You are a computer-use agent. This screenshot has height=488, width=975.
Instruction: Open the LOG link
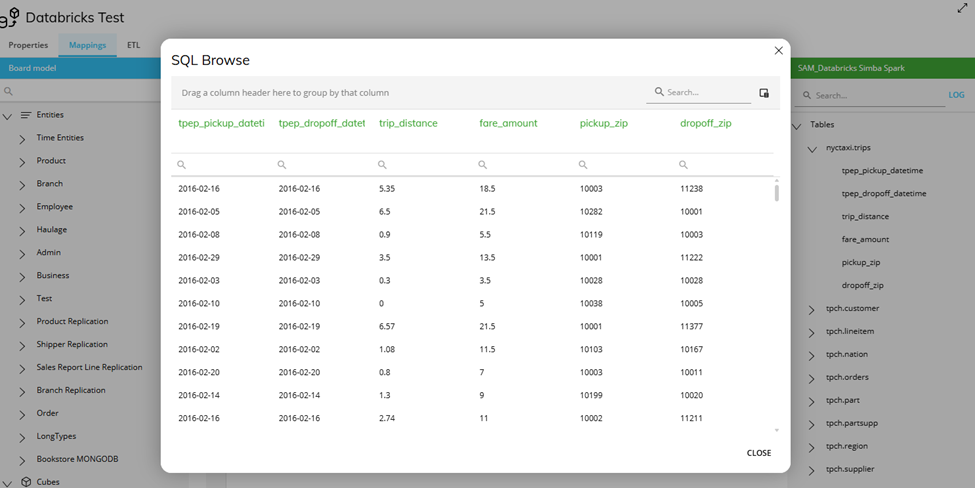click(x=956, y=95)
